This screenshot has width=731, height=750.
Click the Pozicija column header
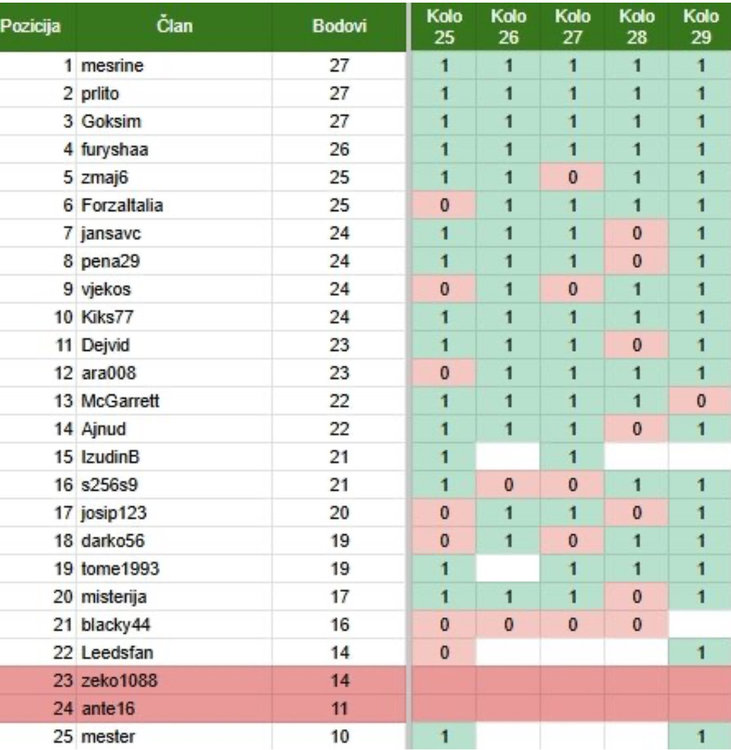click(30, 27)
